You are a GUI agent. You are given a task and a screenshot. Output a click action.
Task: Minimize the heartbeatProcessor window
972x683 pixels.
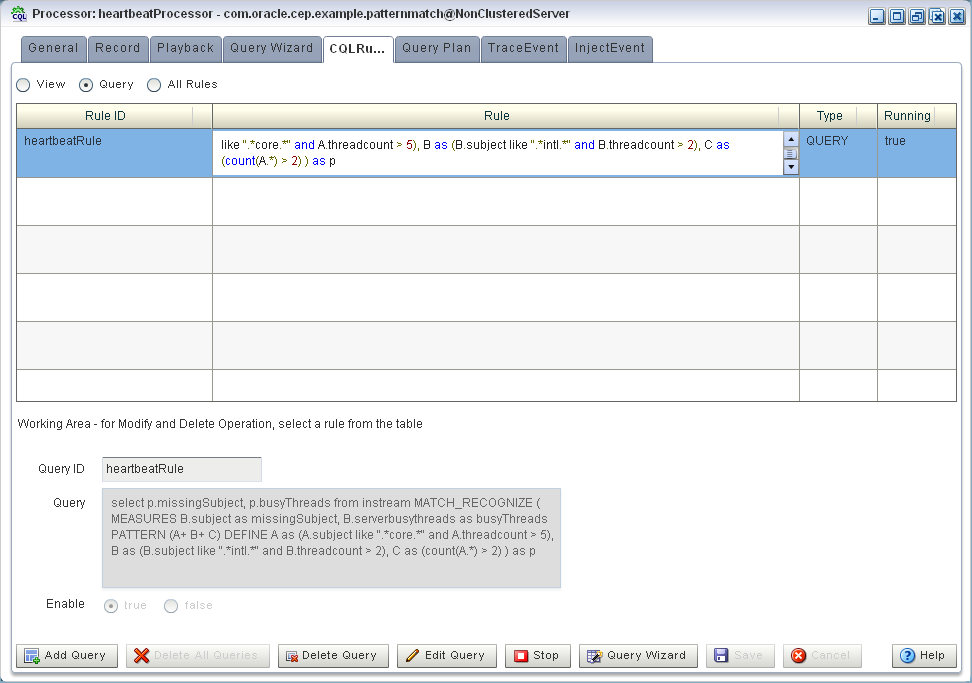877,16
